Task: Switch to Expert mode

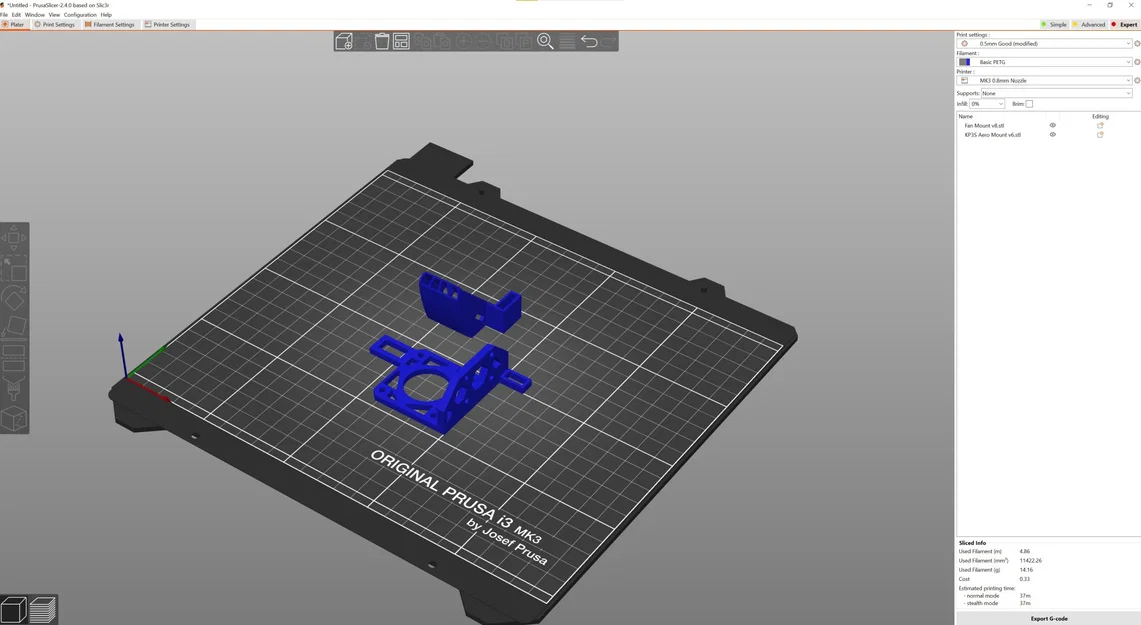Action: (1124, 25)
